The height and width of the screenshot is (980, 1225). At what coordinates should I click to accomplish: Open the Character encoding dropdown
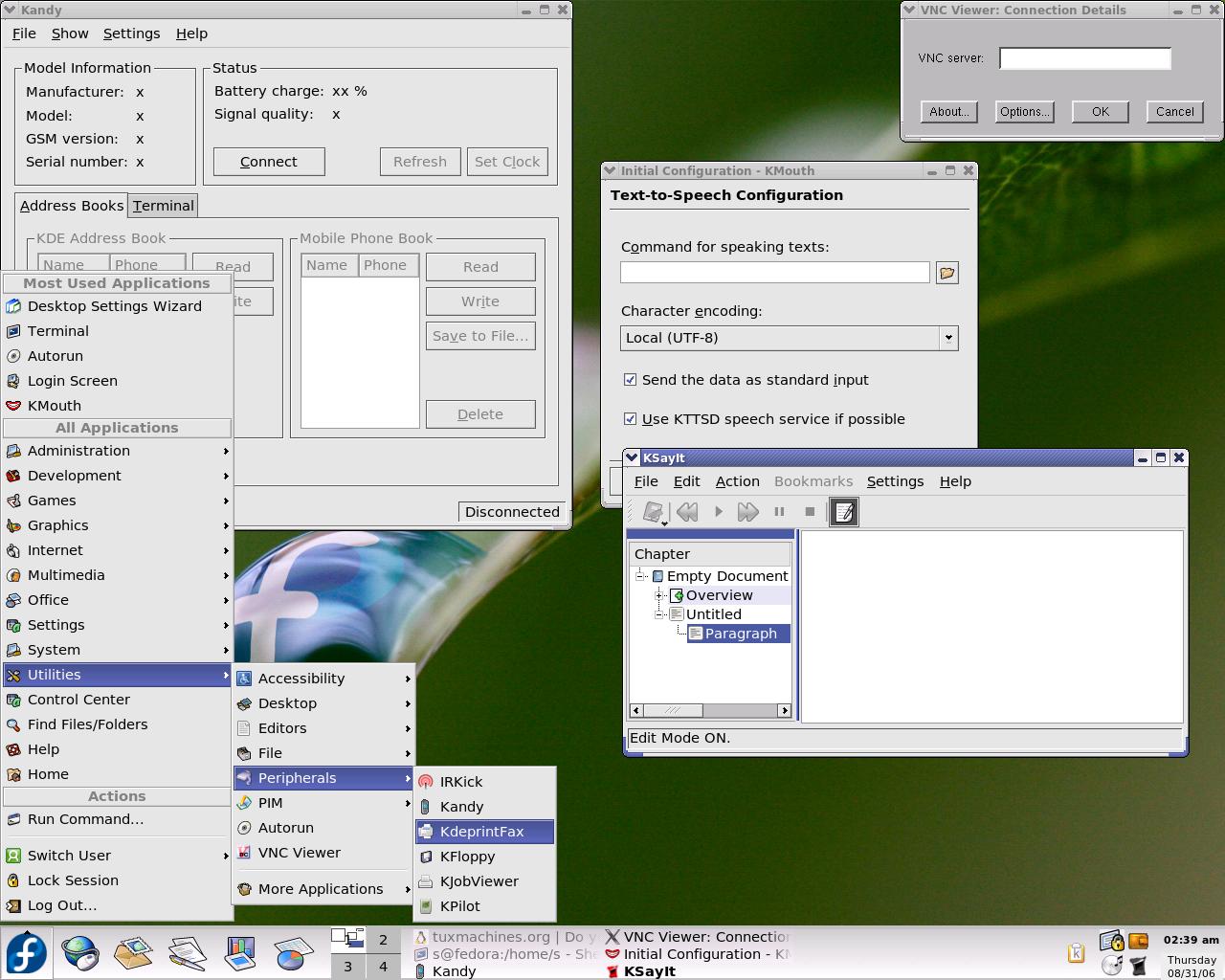tap(790, 338)
